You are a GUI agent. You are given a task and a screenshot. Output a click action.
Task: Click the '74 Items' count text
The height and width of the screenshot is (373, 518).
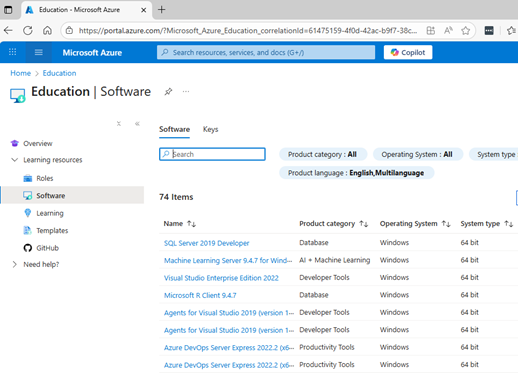coord(176,197)
